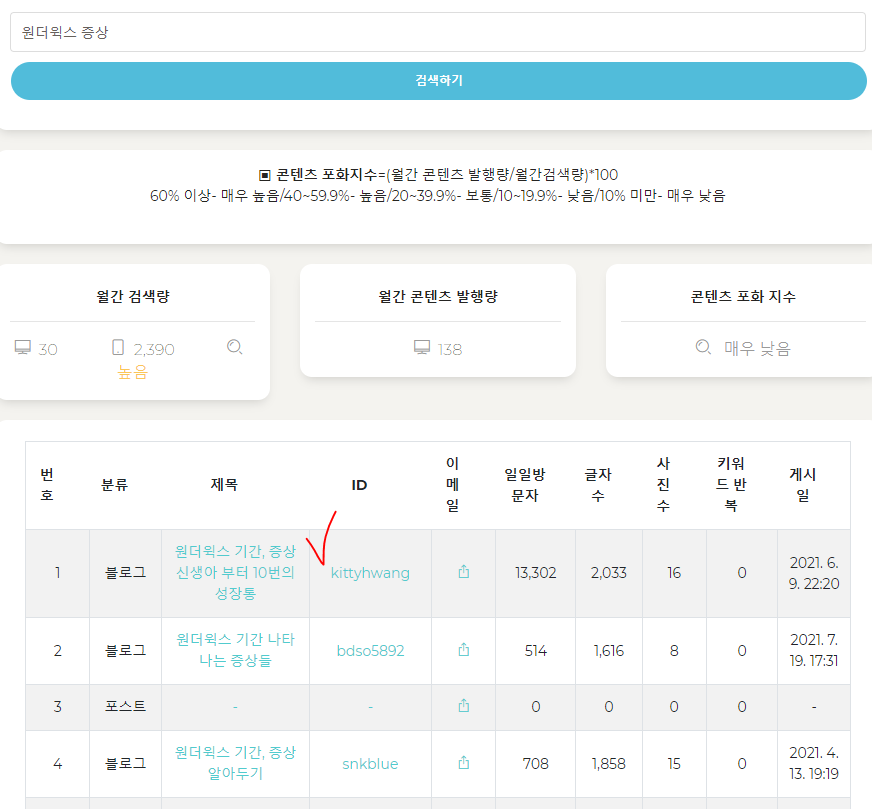The image size is (872, 809).
Task: Click the 키워드 반복 column header
Action: click(x=731, y=484)
